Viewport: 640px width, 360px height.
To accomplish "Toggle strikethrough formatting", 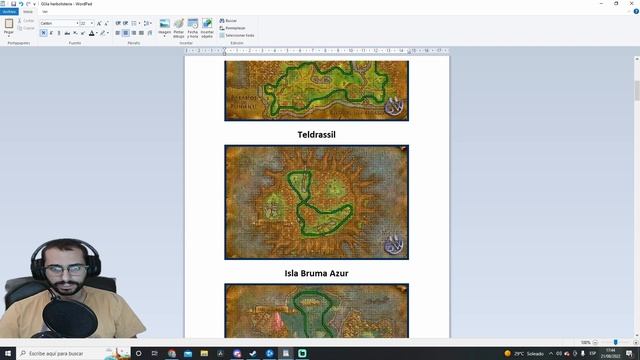I will click(67, 33).
